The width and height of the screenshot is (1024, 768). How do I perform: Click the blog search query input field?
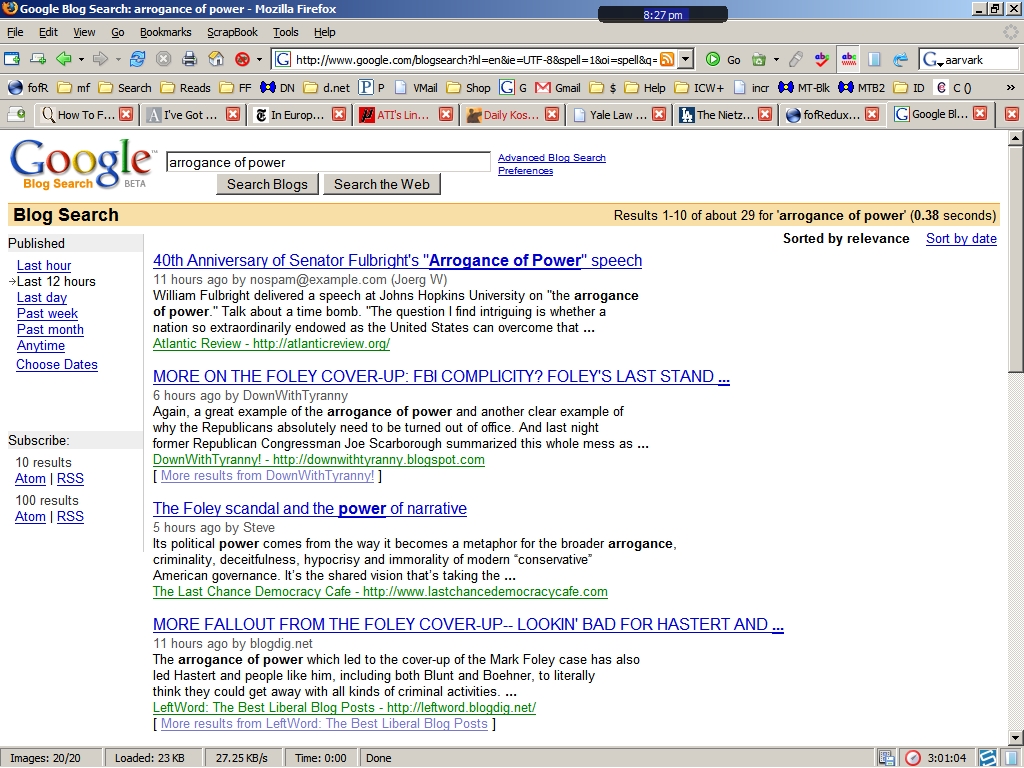[x=328, y=162]
